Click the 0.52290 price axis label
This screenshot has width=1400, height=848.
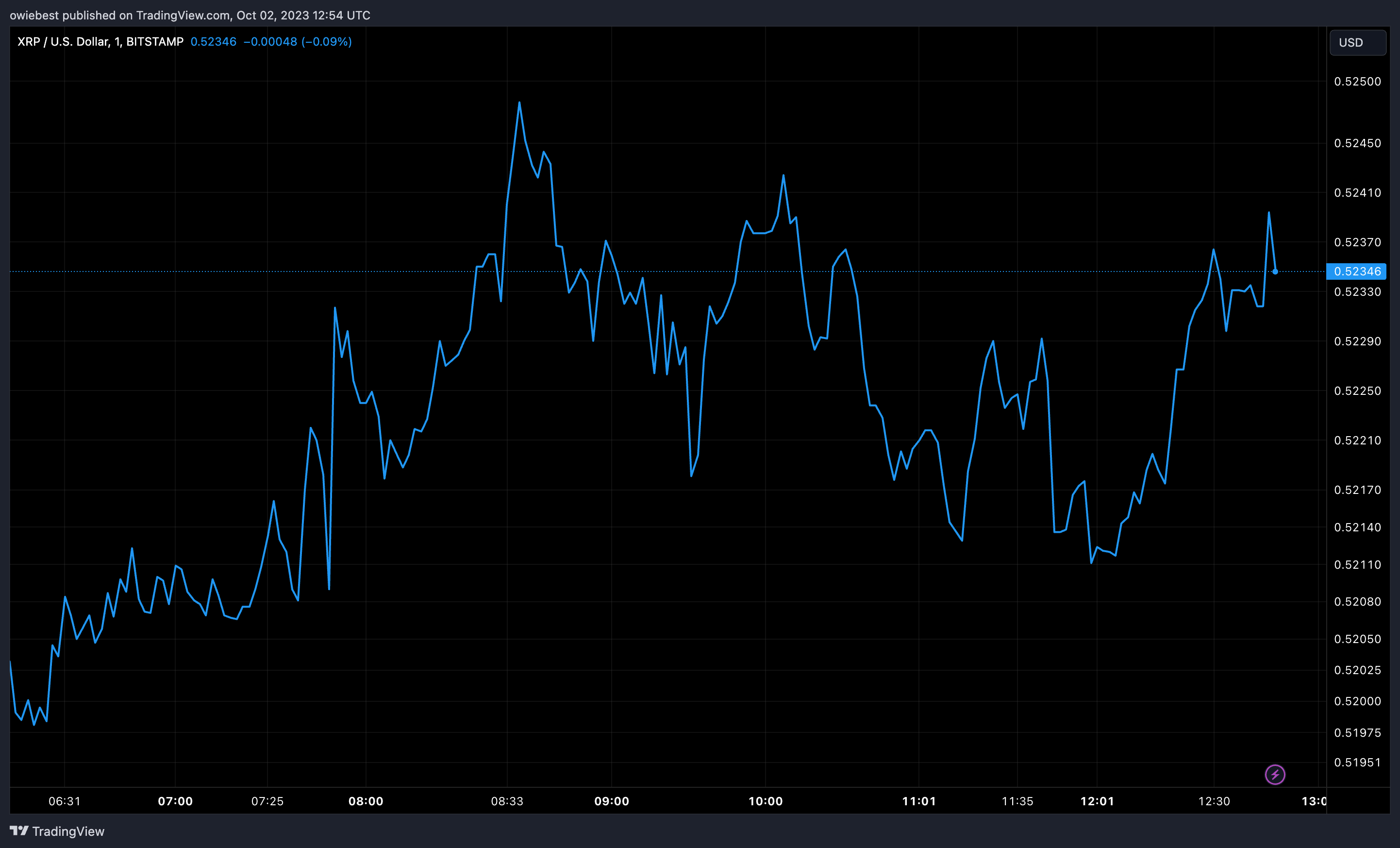point(1357,341)
